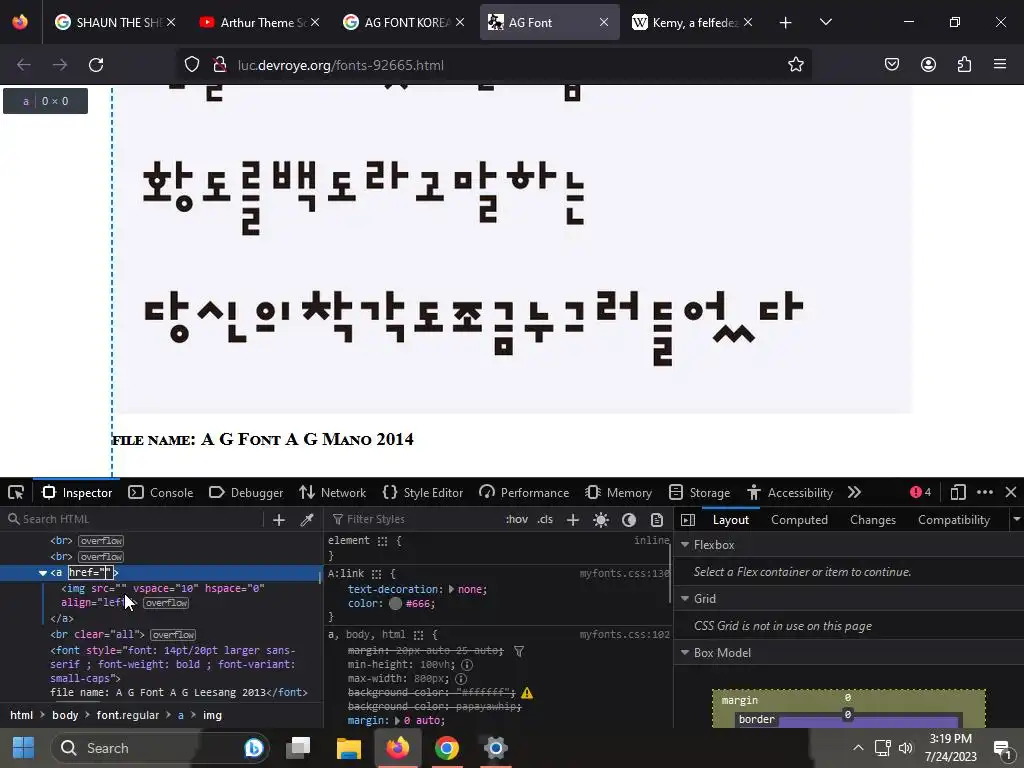
Task: Toggle light color scheme simulation
Action: (x=601, y=520)
